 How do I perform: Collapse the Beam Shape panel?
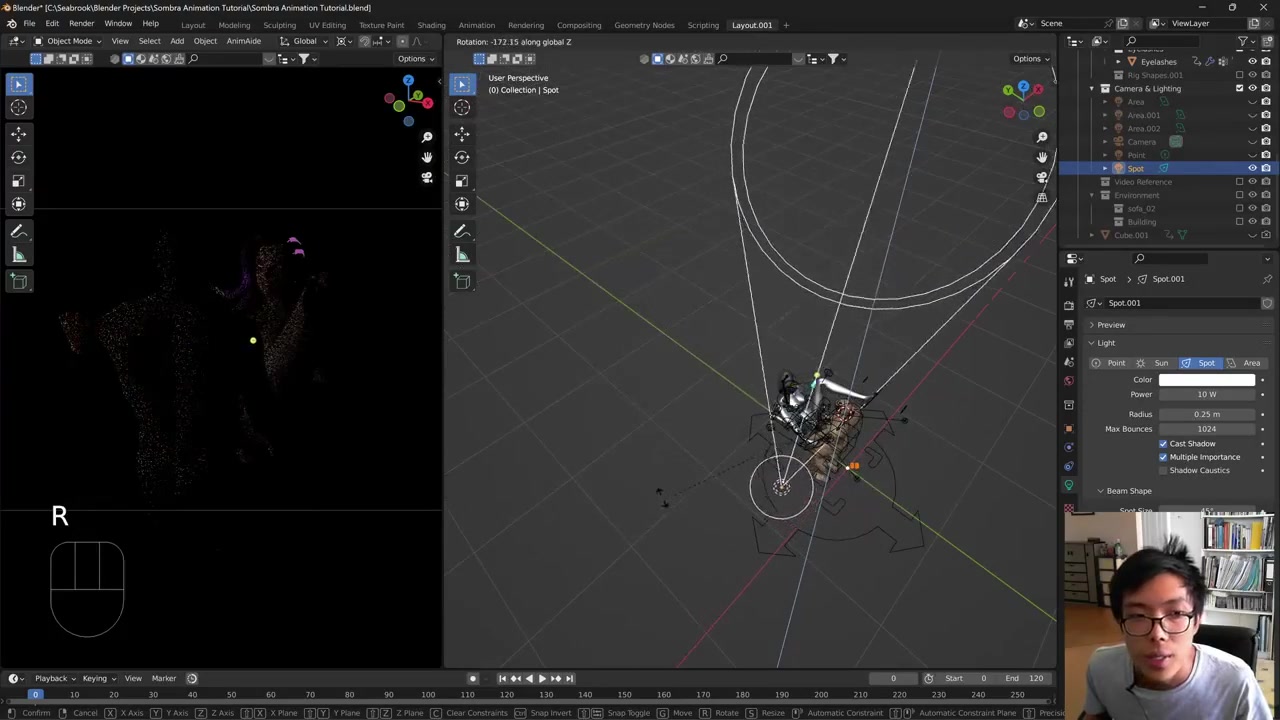(x=1128, y=491)
